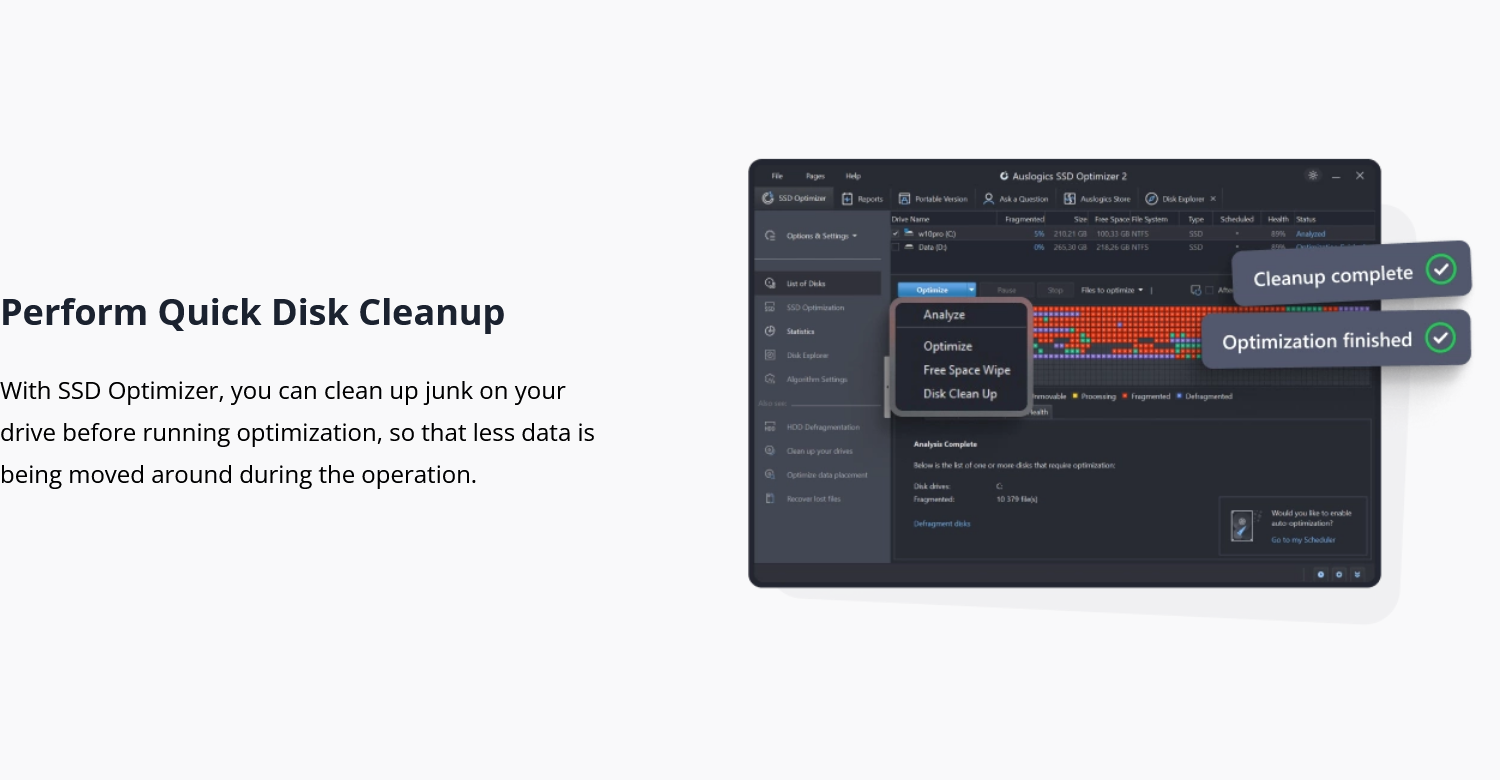Screen dimensions: 1500x780
Task: Click the clock icon in bottom status bar
Action: tap(1321, 575)
